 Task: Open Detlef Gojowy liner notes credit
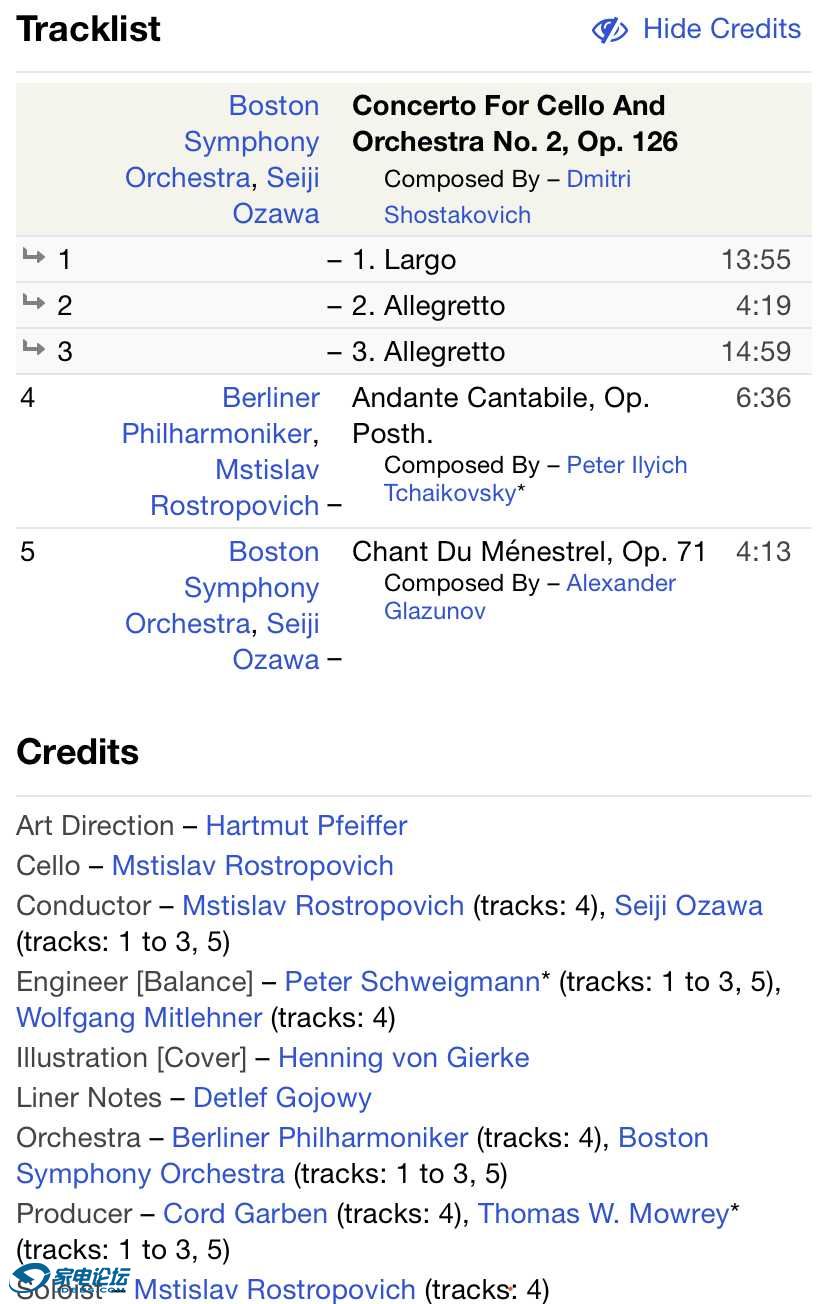click(x=282, y=1098)
